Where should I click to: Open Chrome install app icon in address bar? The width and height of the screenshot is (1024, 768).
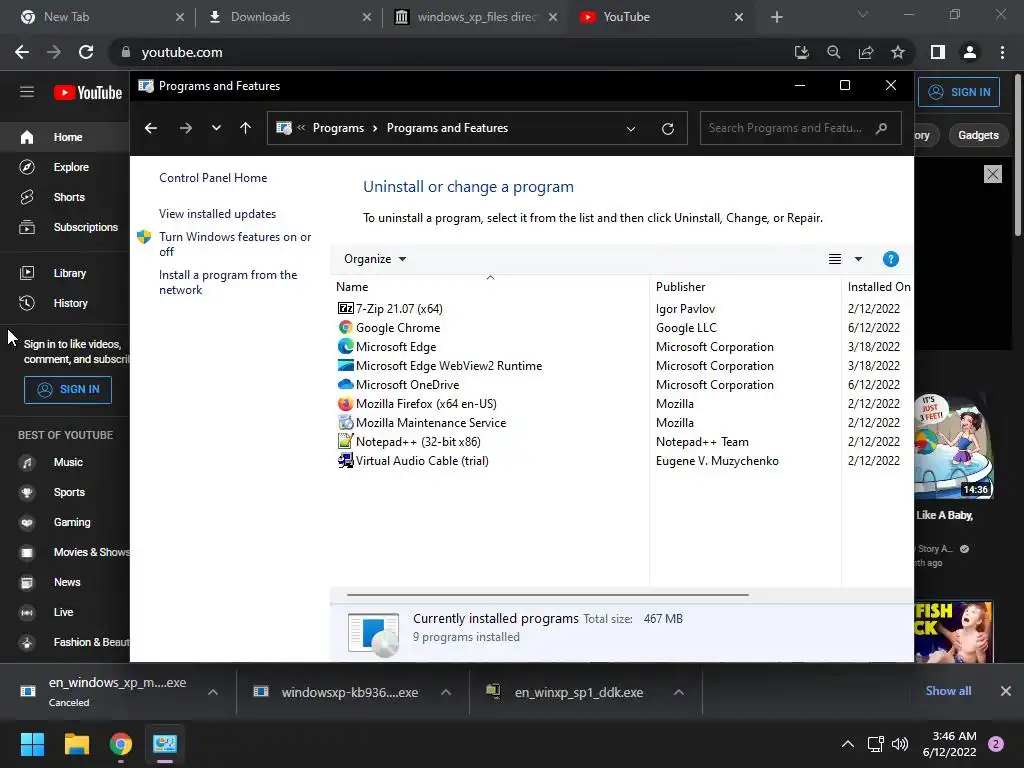[x=801, y=52]
